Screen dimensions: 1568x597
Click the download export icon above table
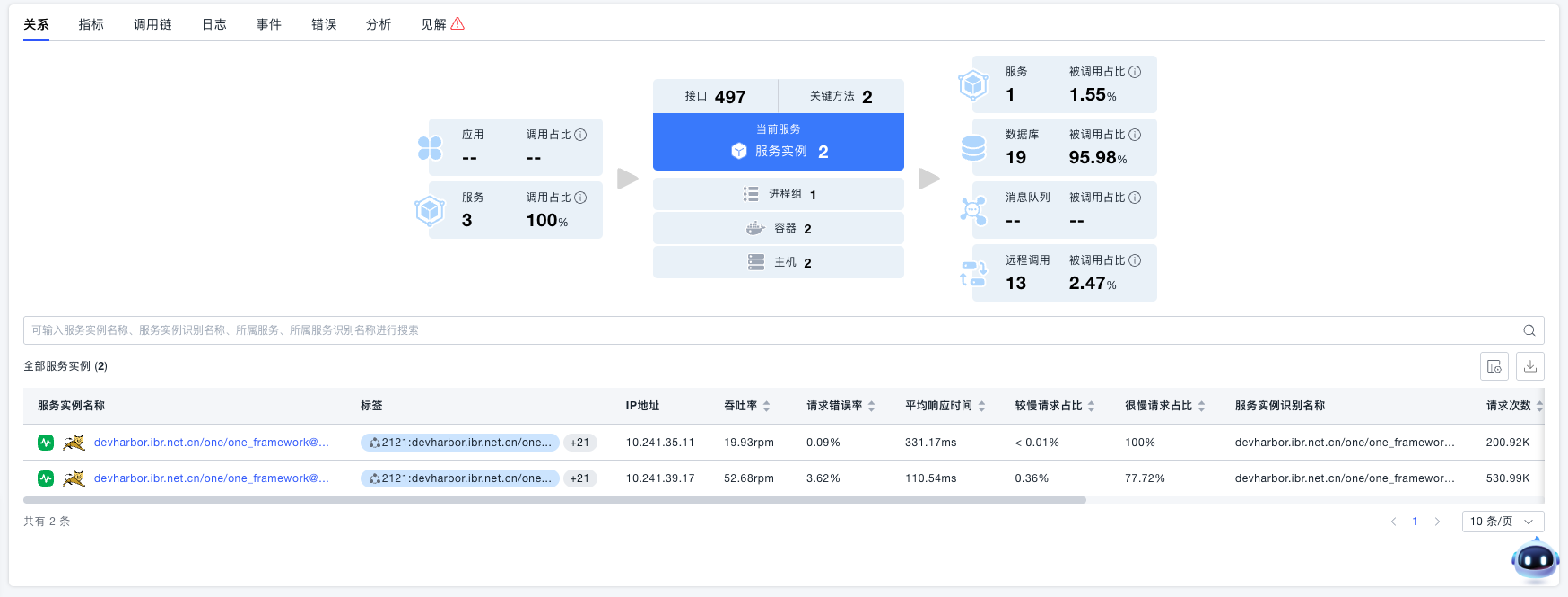pyautogui.click(x=1530, y=366)
